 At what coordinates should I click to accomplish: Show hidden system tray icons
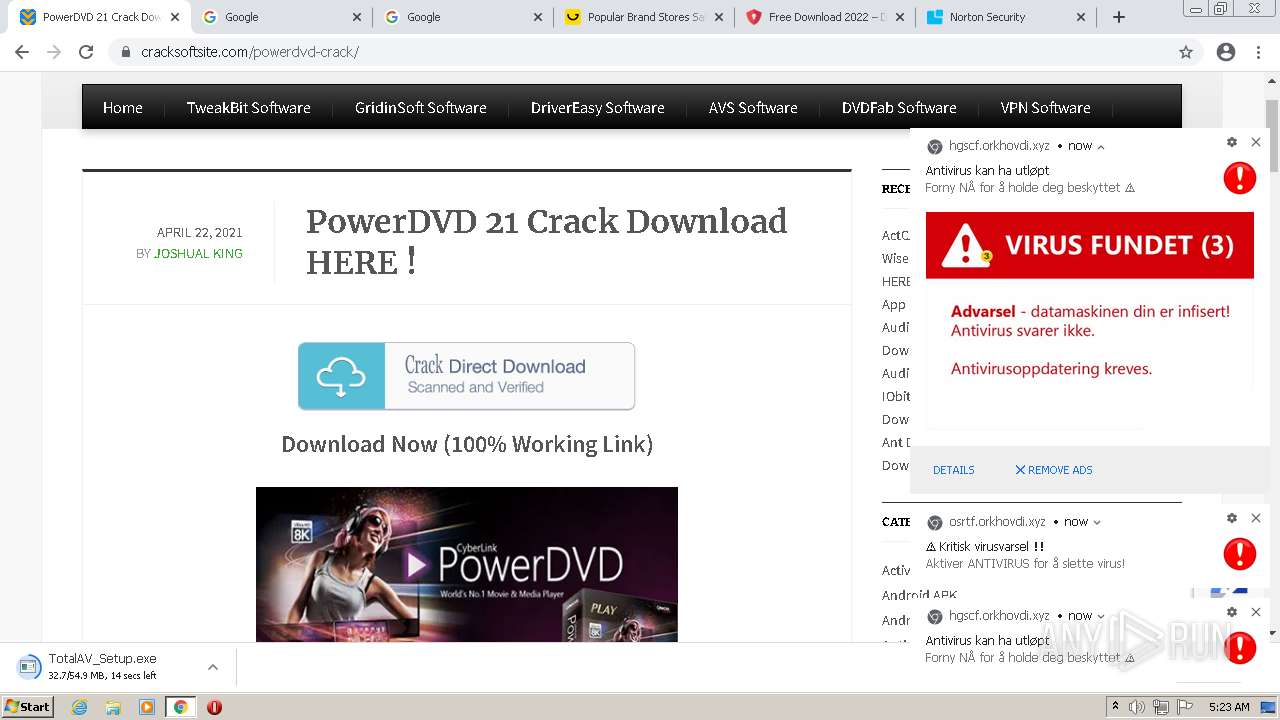point(1115,707)
